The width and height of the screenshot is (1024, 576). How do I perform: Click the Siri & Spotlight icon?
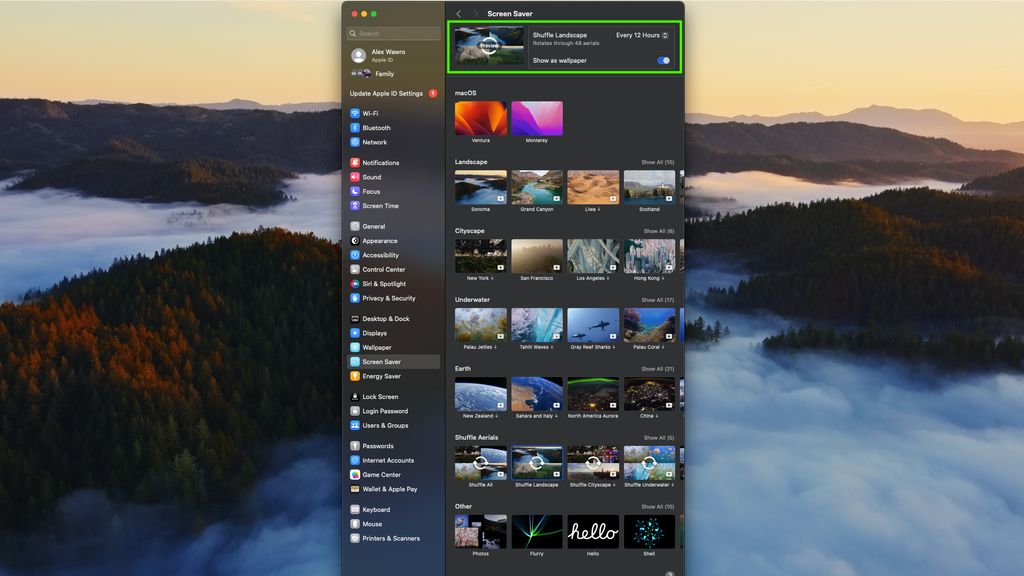[354, 284]
